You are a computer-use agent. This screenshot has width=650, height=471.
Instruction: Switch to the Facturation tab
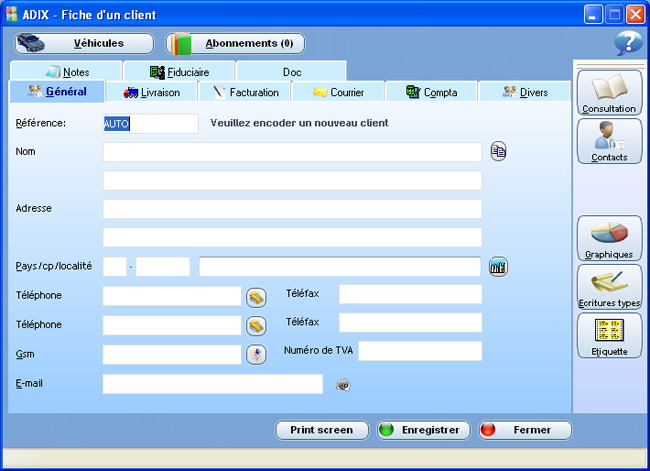[245, 92]
